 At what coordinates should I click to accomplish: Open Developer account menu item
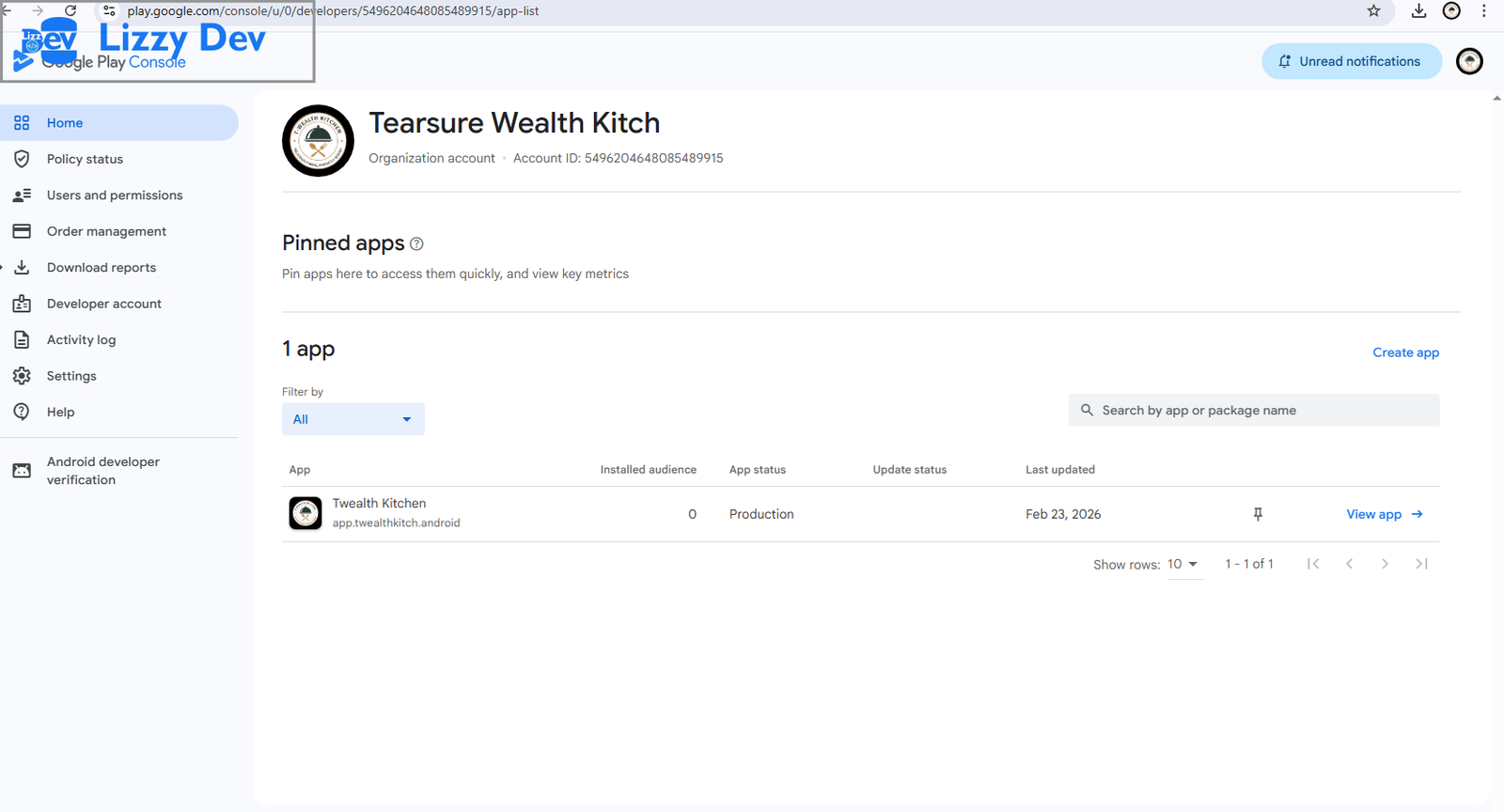tap(103, 304)
